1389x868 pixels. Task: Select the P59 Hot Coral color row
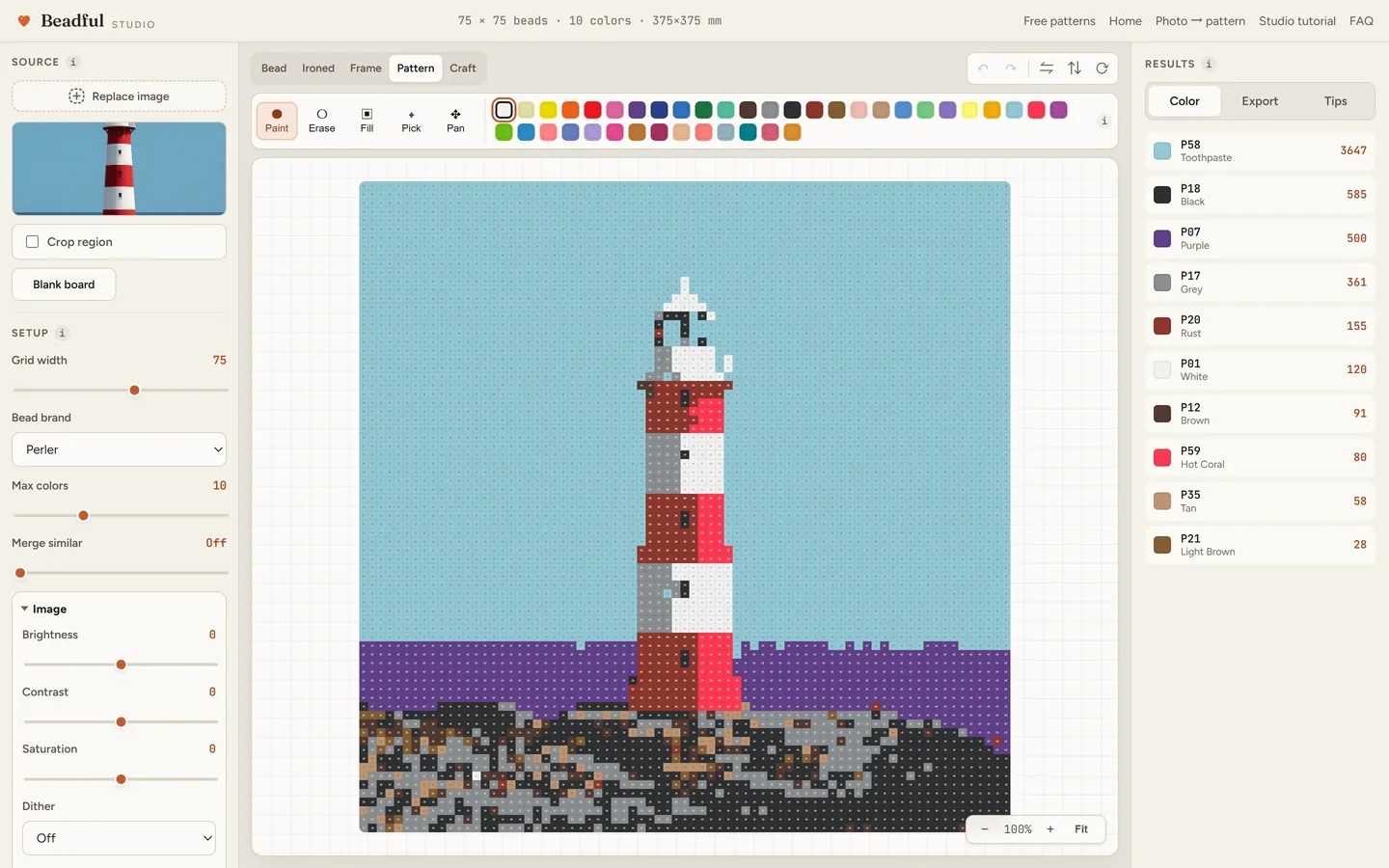1260,457
